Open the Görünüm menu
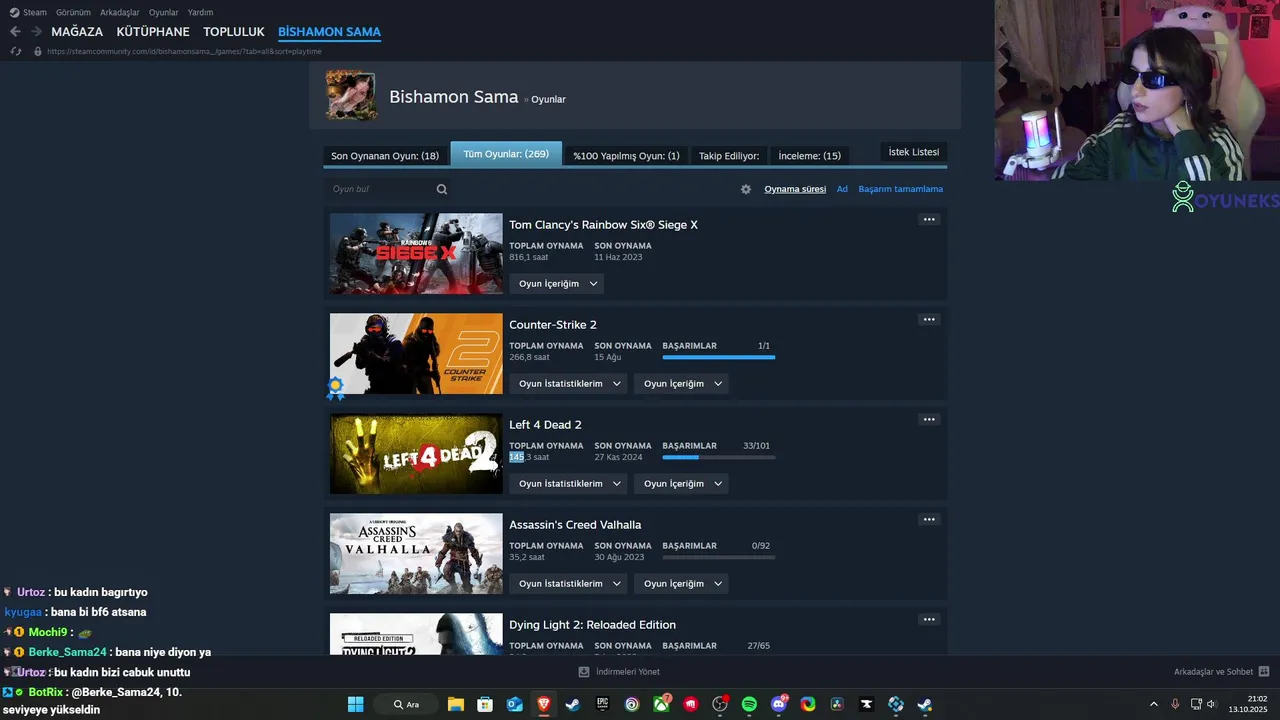The width and height of the screenshot is (1280, 720). click(x=73, y=12)
